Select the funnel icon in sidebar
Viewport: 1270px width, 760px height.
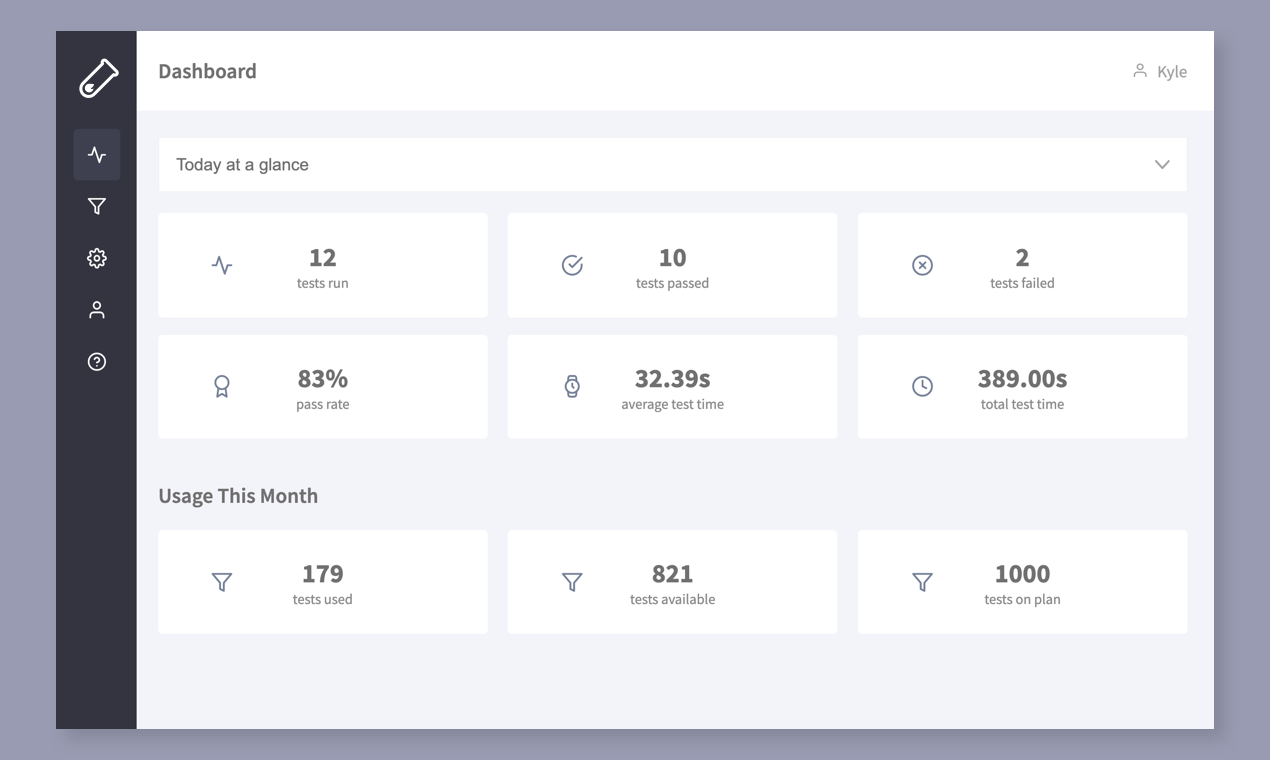[x=97, y=206]
